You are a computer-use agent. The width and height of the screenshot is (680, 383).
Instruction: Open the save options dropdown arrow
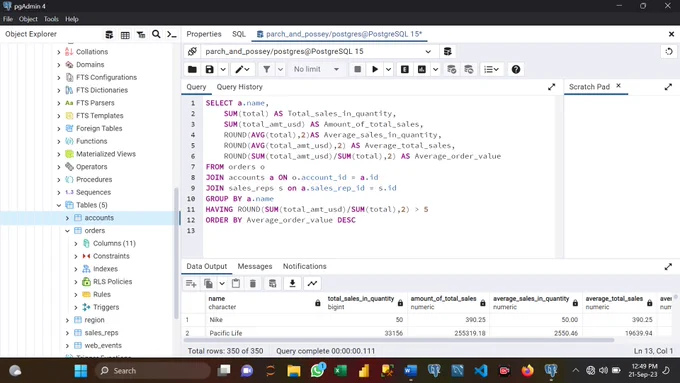click(223, 69)
